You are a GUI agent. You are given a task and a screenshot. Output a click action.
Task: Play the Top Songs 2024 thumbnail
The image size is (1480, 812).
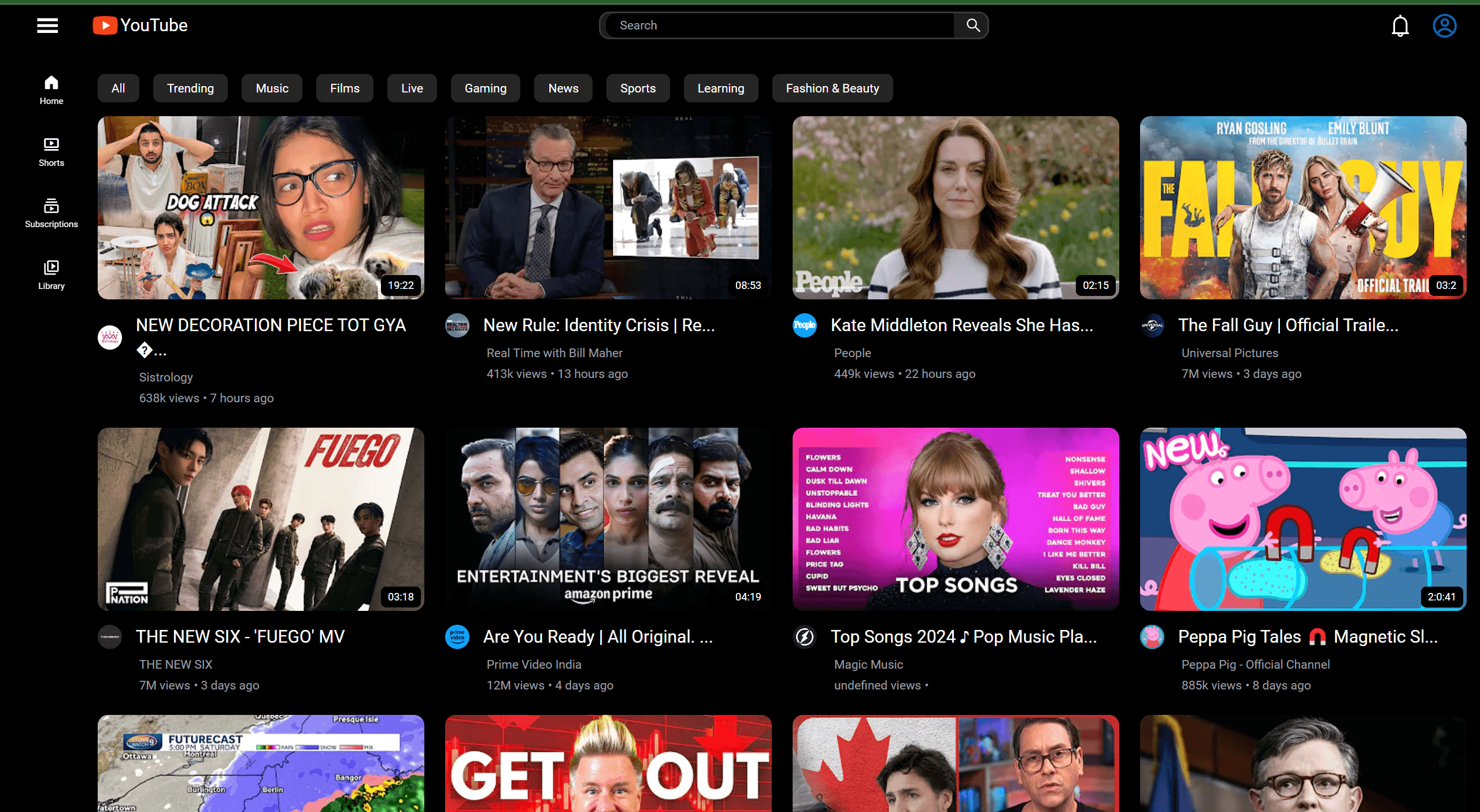(955, 519)
